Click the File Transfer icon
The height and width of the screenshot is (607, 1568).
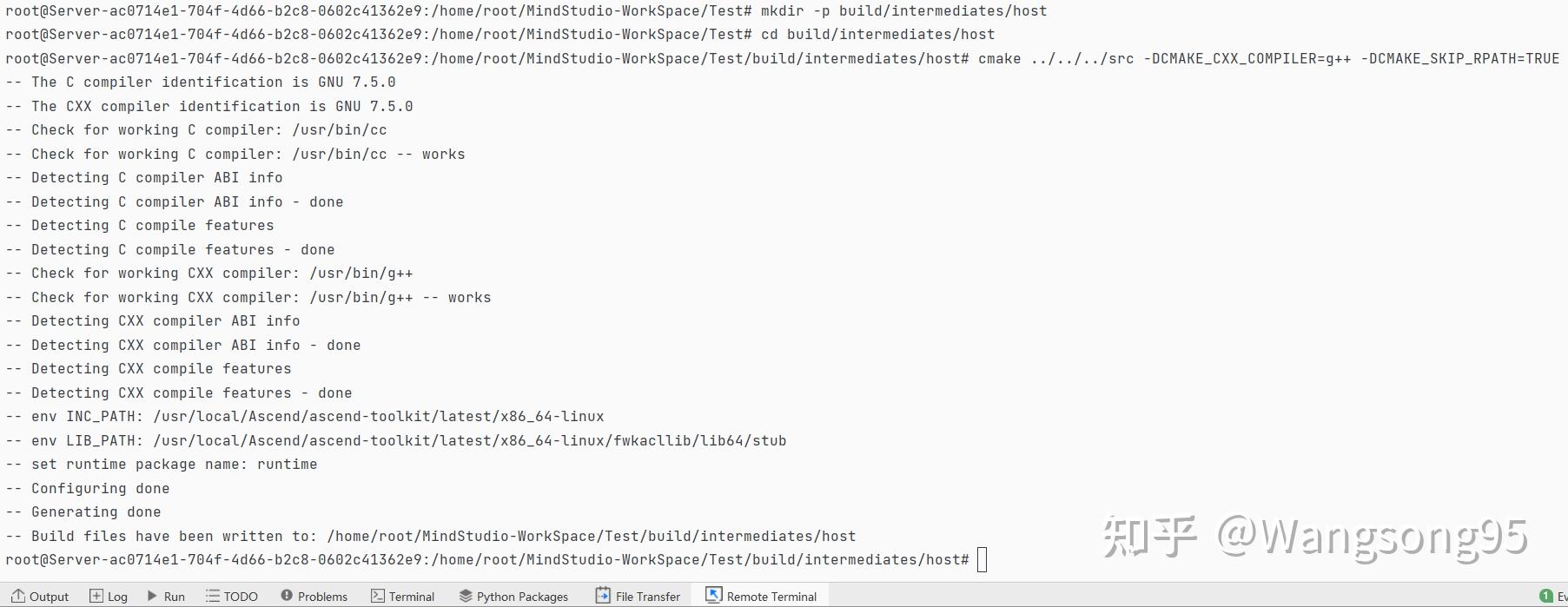click(x=603, y=596)
